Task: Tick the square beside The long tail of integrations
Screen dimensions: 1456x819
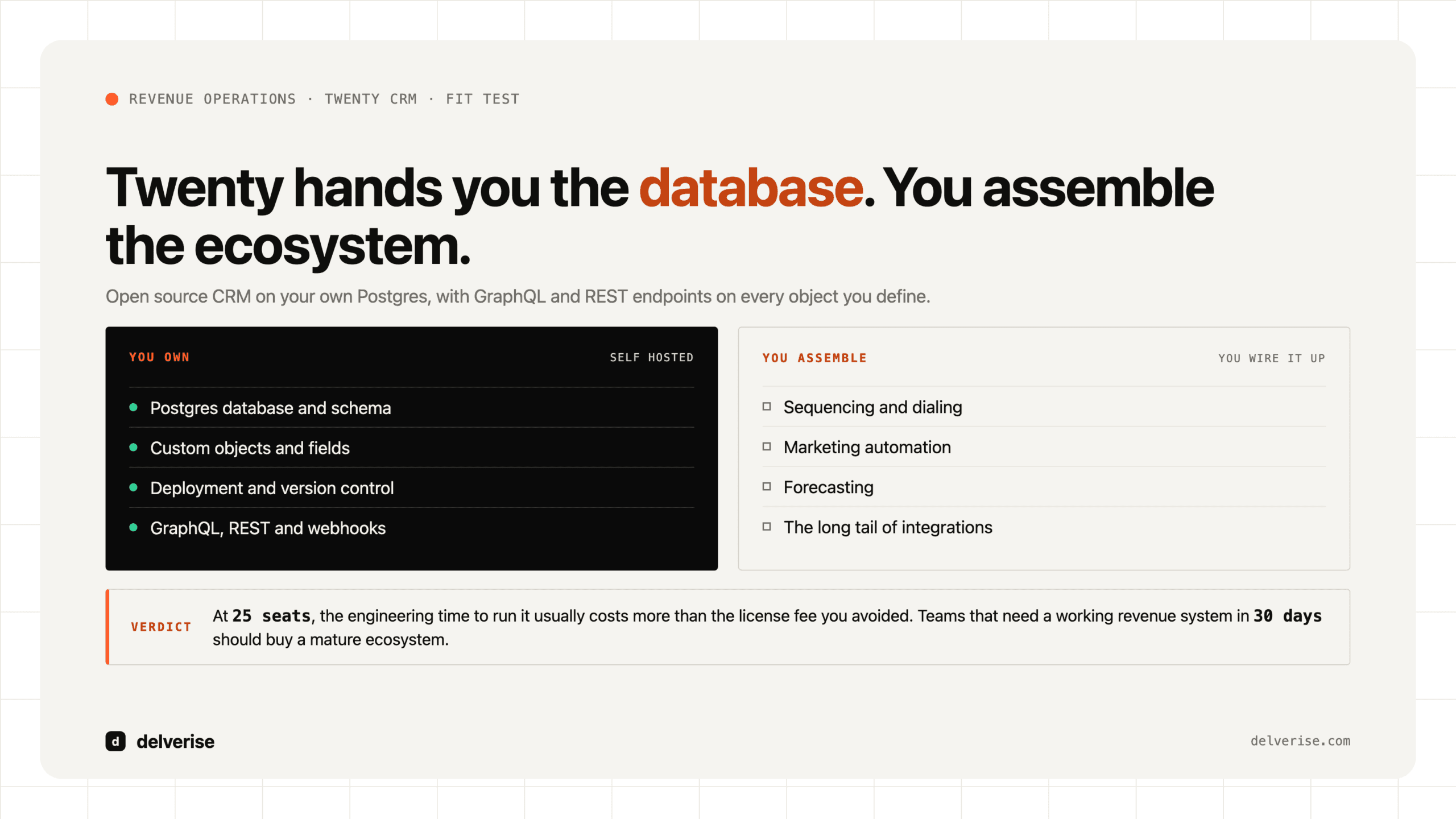Action: point(767,527)
